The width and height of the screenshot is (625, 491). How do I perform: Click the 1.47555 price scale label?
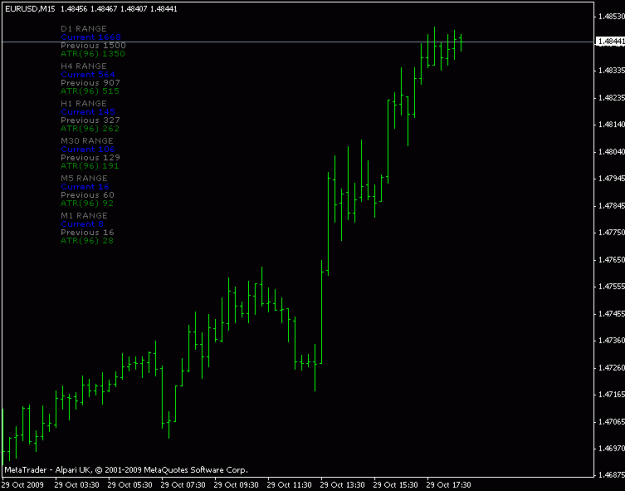(611, 287)
